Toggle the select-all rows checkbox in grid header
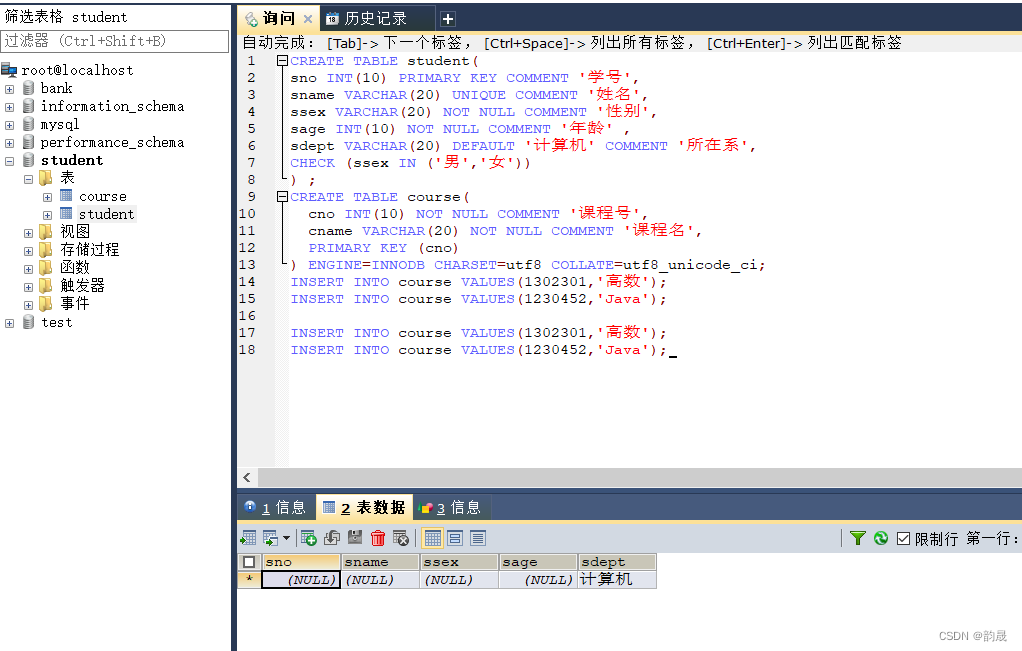The width and height of the screenshot is (1022, 651). coord(249,562)
